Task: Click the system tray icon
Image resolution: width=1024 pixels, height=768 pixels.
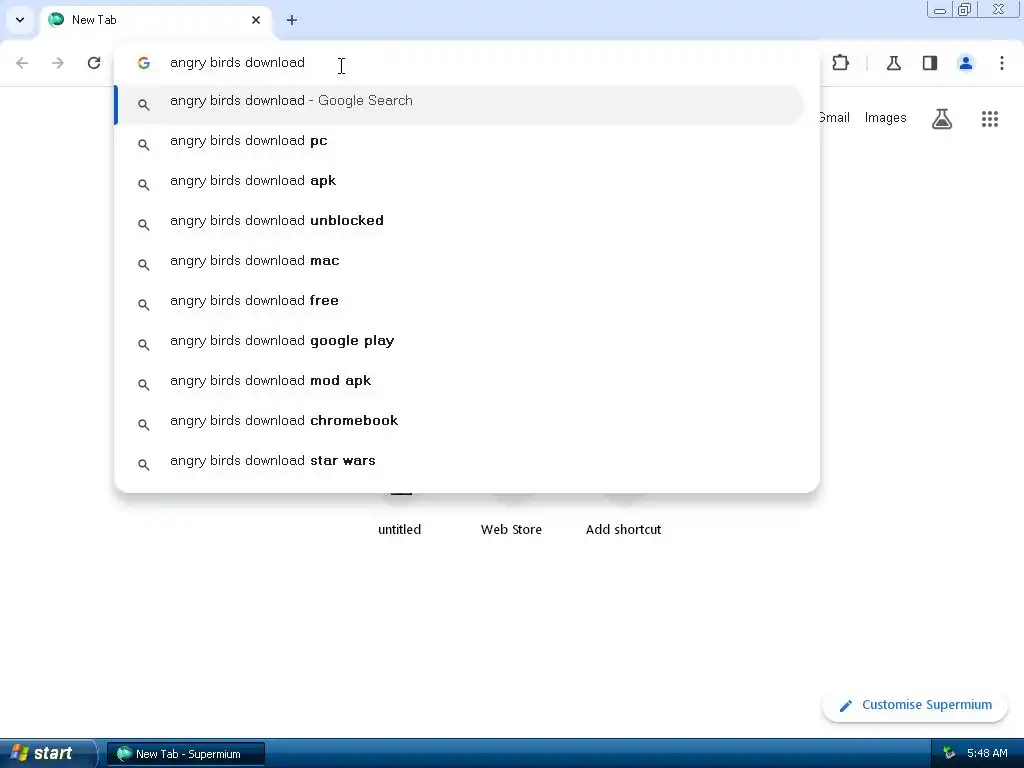Action: pyautogui.click(x=948, y=754)
